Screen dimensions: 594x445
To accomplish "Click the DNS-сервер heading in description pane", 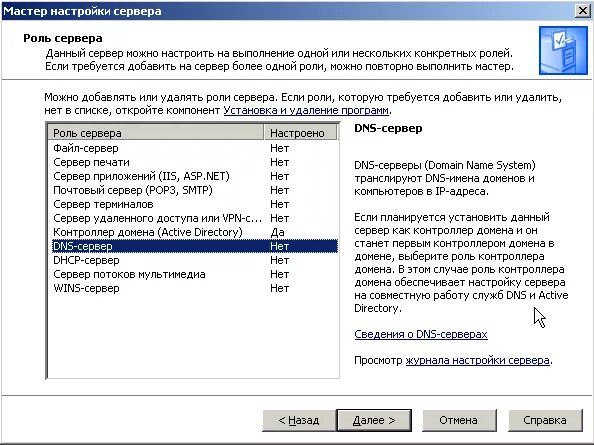I will (x=388, y=128).
